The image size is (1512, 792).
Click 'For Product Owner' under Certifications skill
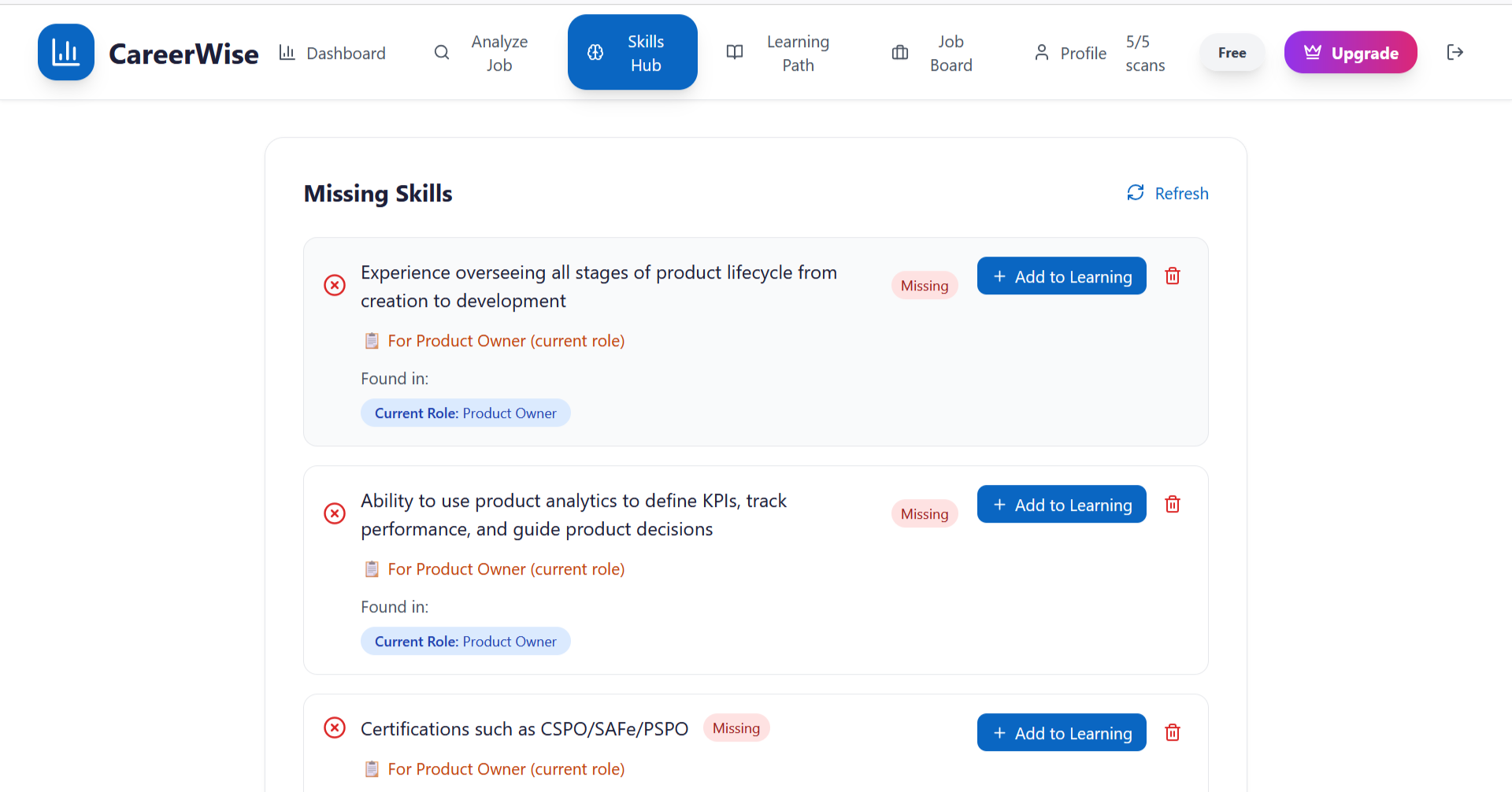(506, 769)
